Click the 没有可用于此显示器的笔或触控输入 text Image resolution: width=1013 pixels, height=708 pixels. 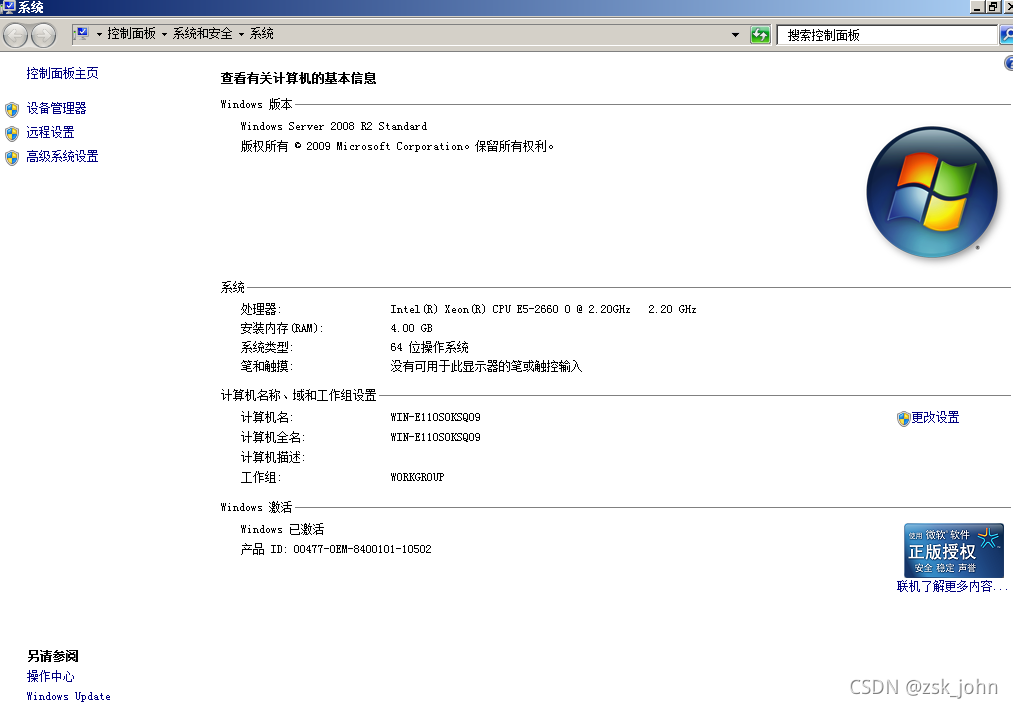pos(486,367)
